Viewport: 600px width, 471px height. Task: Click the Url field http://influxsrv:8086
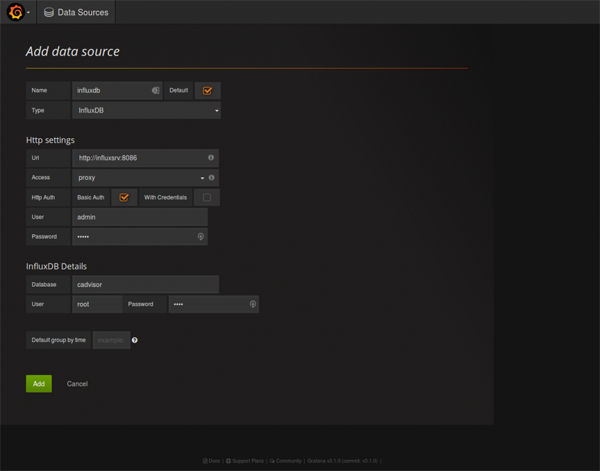[x=145, y=158]
